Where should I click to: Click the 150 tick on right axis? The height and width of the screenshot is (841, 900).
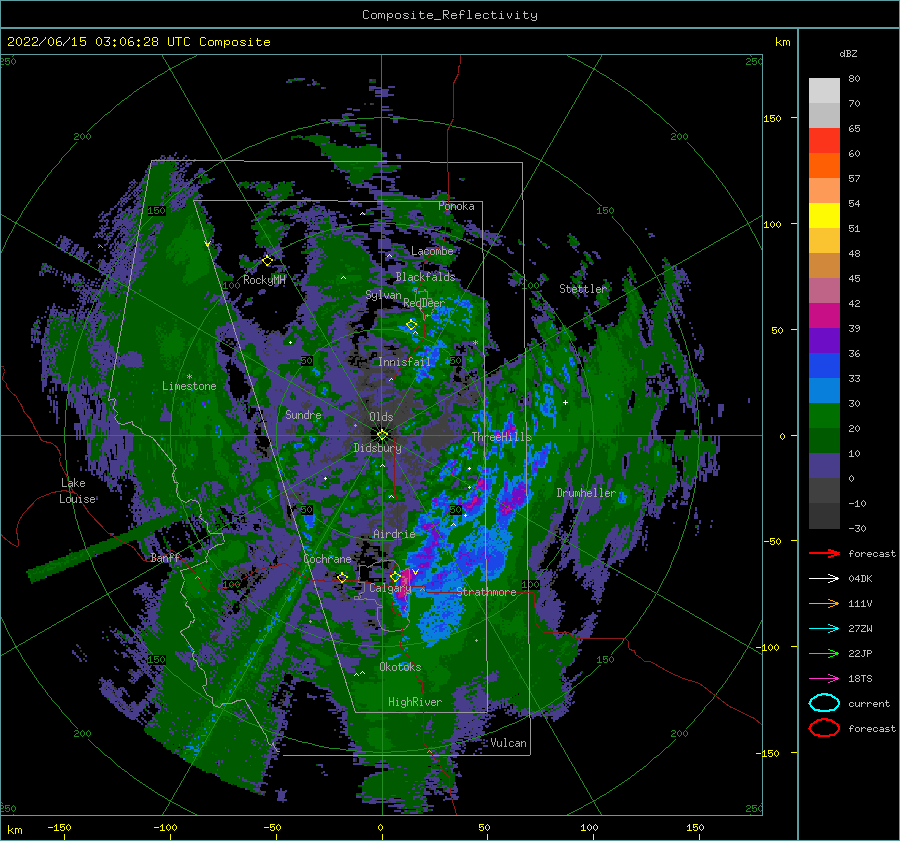[772, 118]
